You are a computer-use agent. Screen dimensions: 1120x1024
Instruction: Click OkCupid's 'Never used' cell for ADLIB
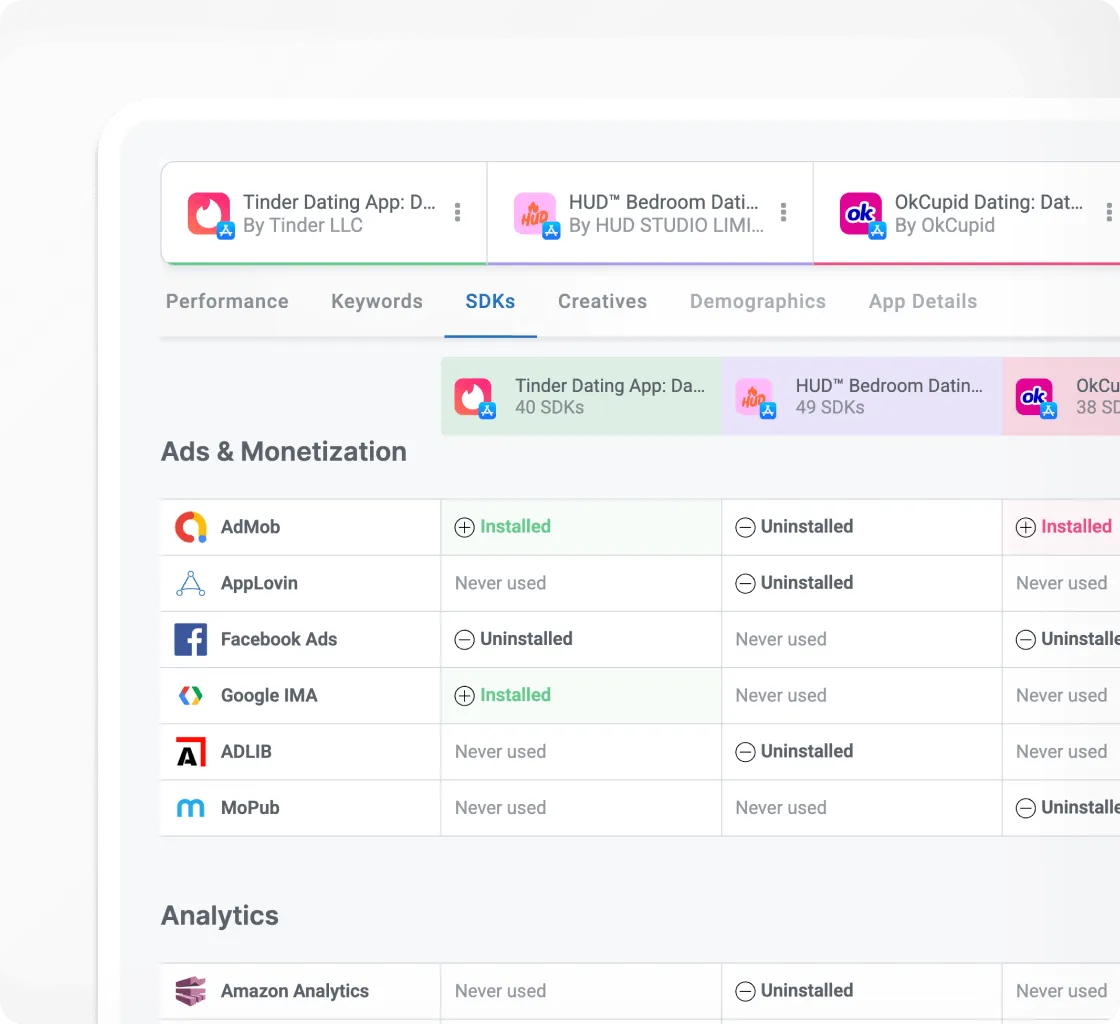1061,752
